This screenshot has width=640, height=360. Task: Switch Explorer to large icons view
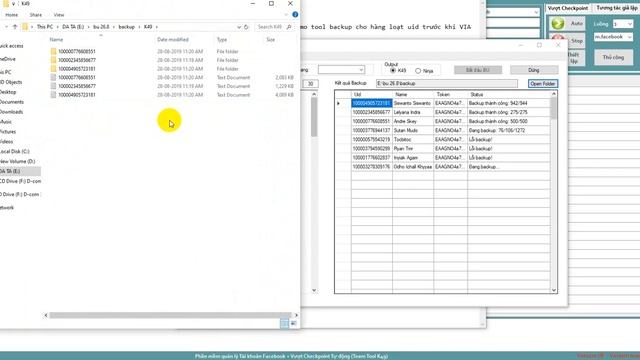[x=293, y=323]
